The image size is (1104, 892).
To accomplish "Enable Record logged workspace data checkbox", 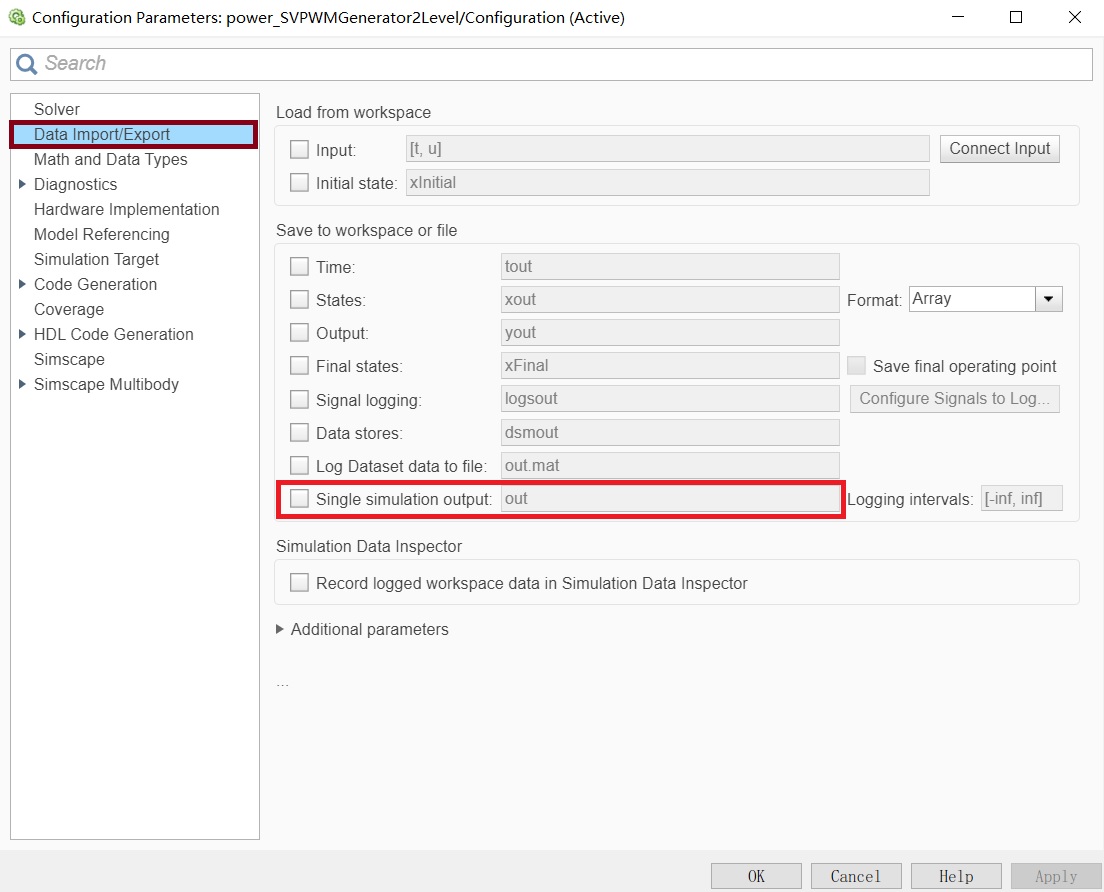I will (x=299, y=582).
